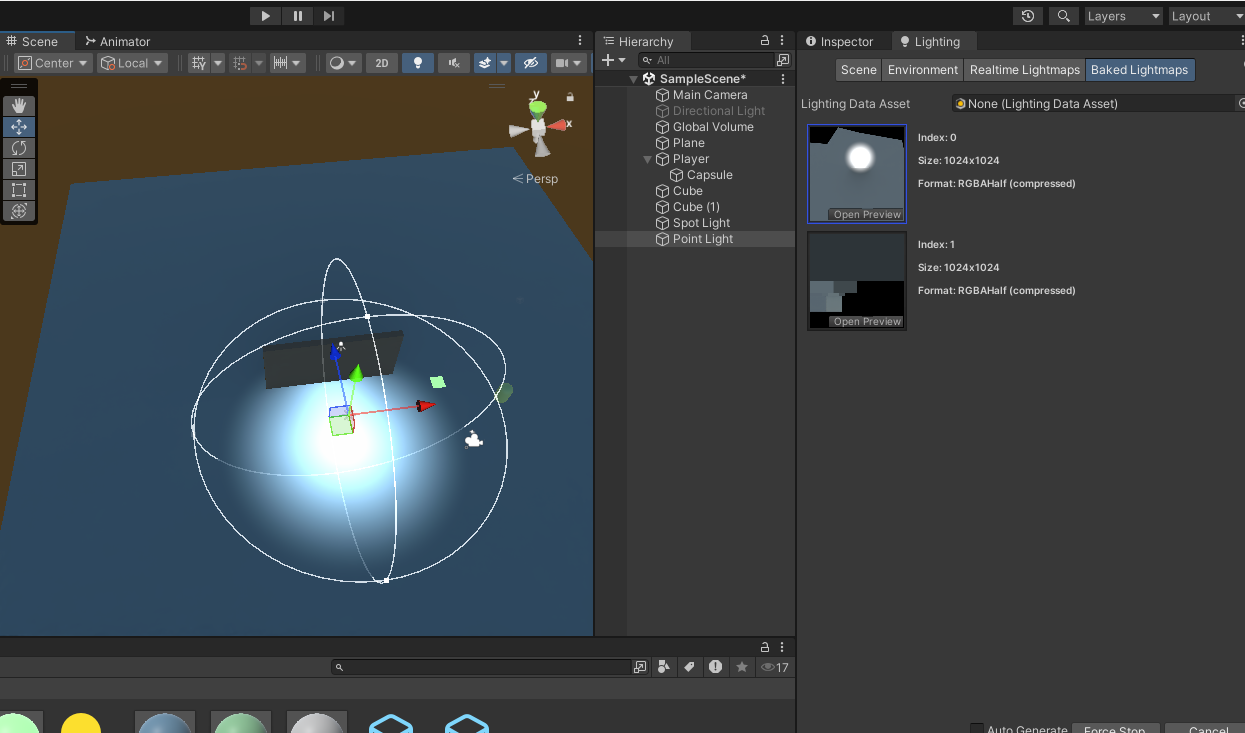Lock the Hierarchy panel padlock icon
Viewport: 1245px width, 733px height.
765,41
